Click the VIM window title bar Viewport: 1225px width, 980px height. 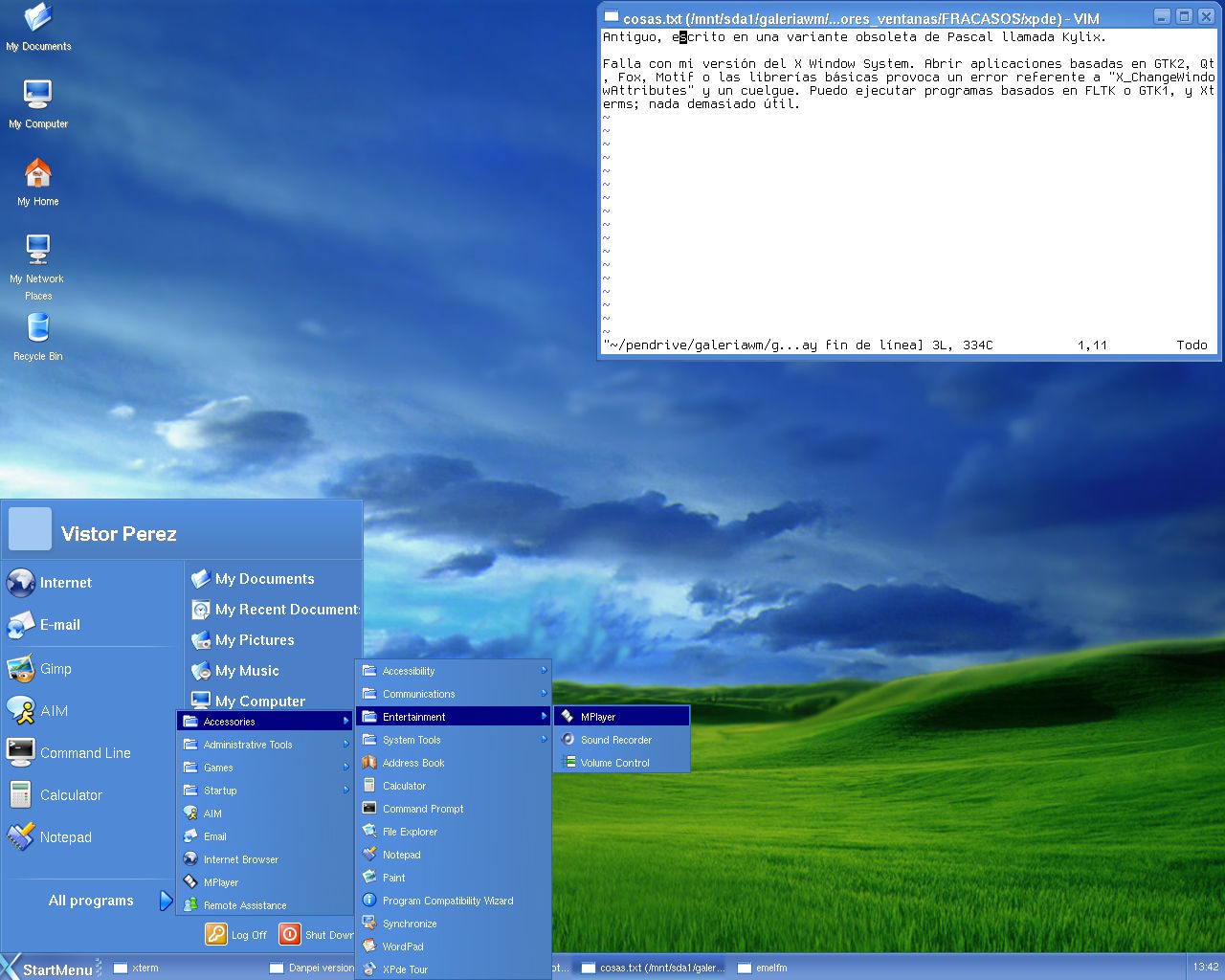(x=875, y=17)
